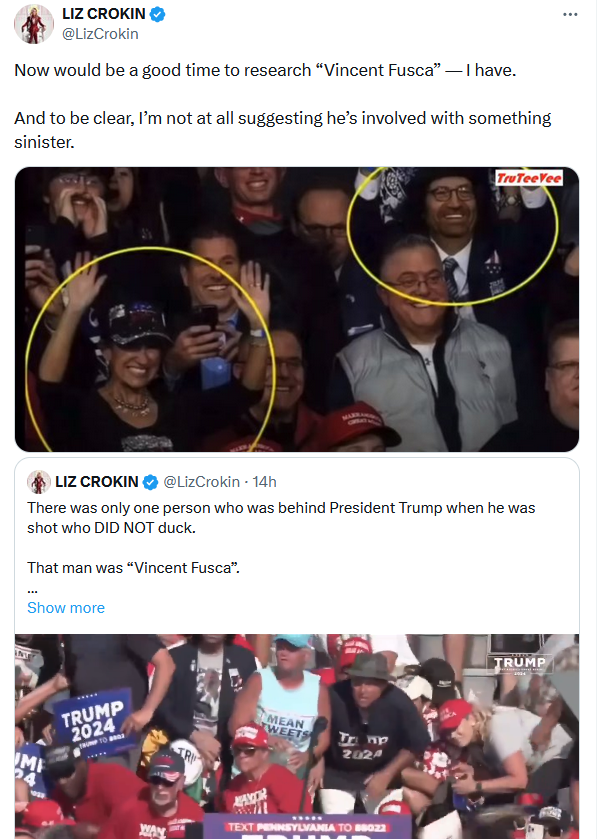Click "That man was Vincent Fusca" line

[133, 568]
